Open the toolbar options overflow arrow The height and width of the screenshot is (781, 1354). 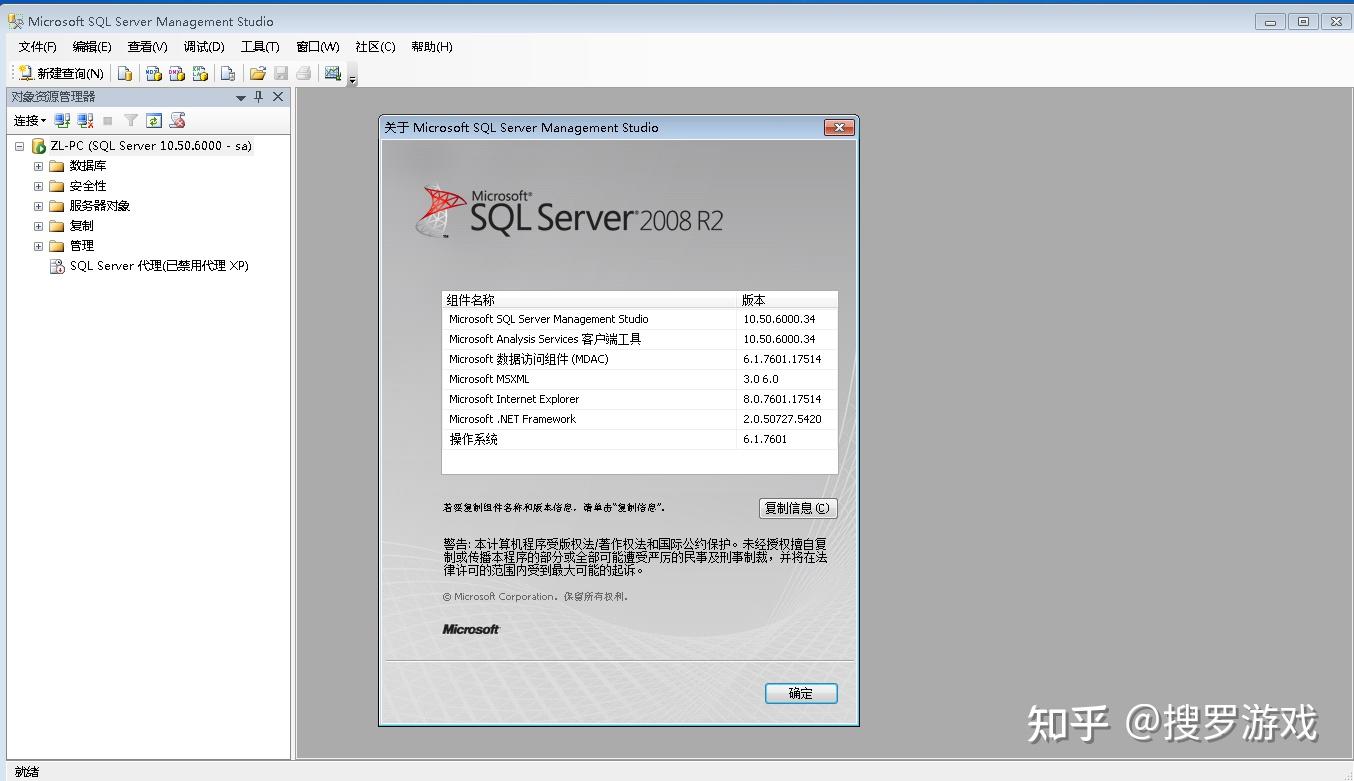352,77
